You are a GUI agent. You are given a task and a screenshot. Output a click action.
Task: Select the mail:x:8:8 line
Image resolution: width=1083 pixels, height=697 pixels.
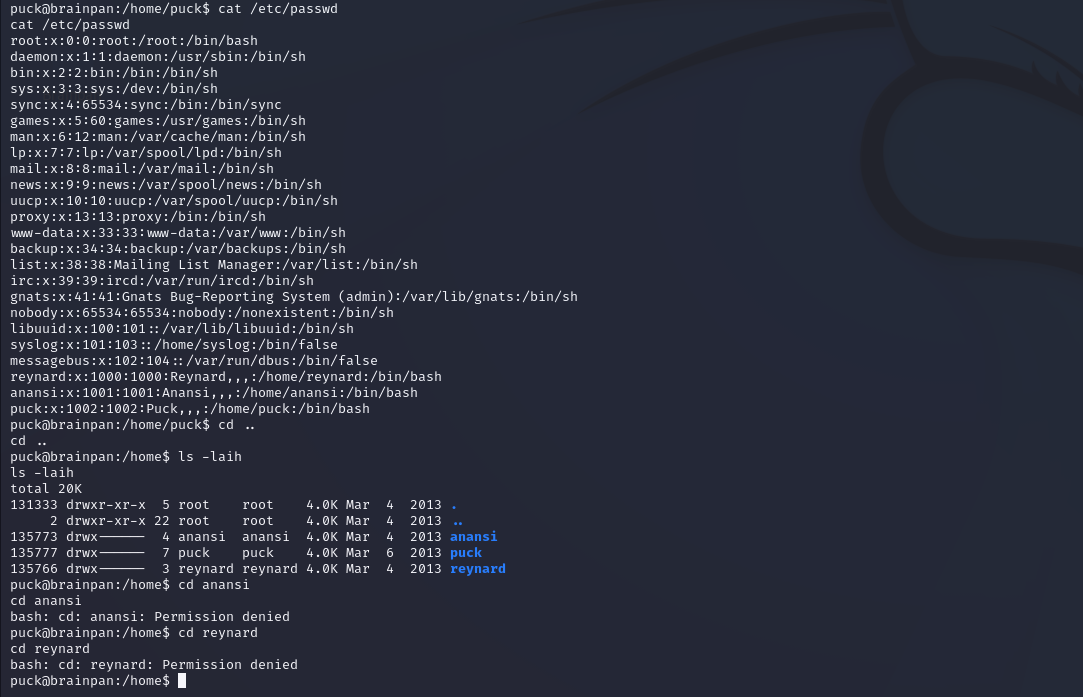(142, 169)
